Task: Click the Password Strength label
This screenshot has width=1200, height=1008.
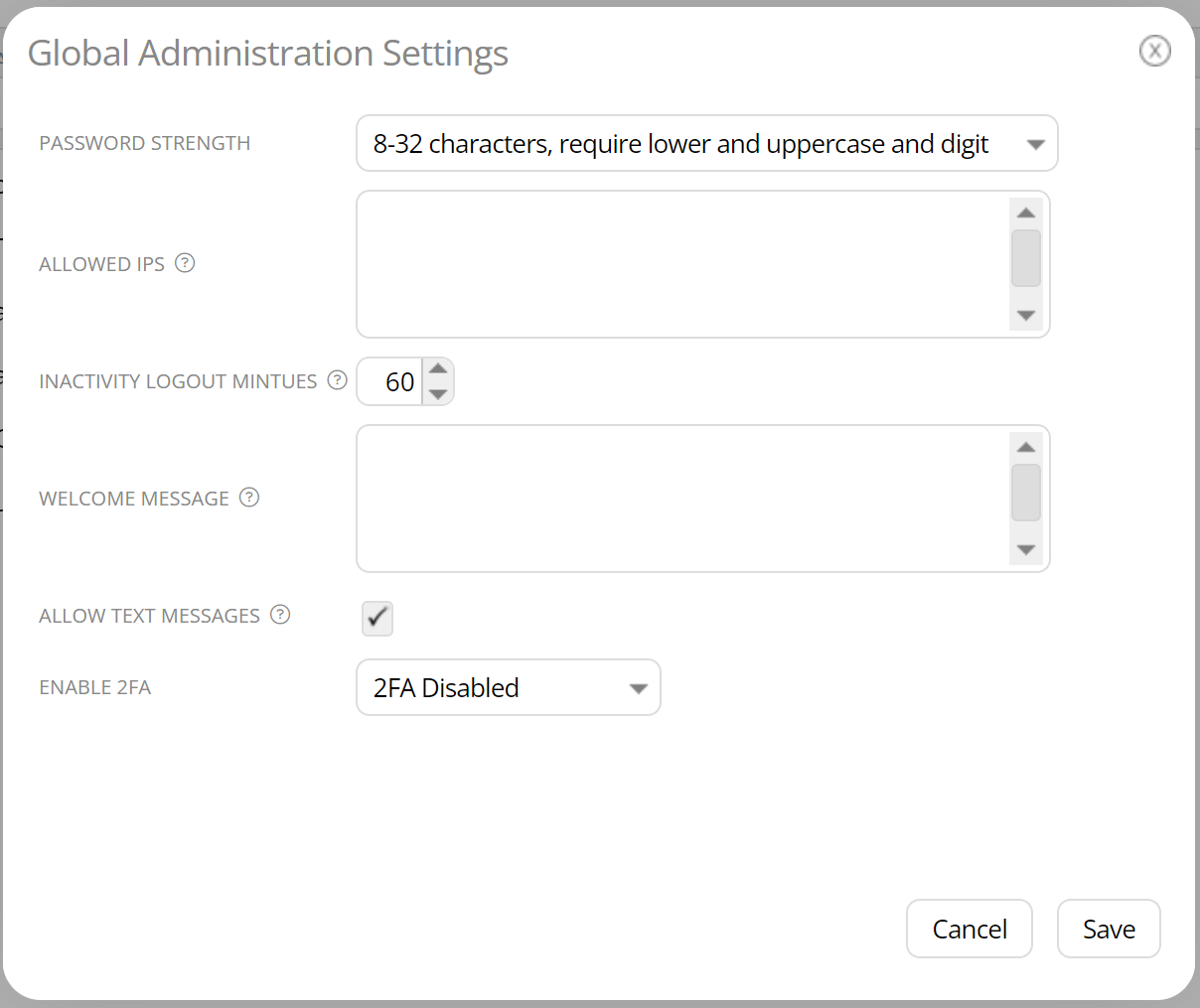Action: point(145,143)
